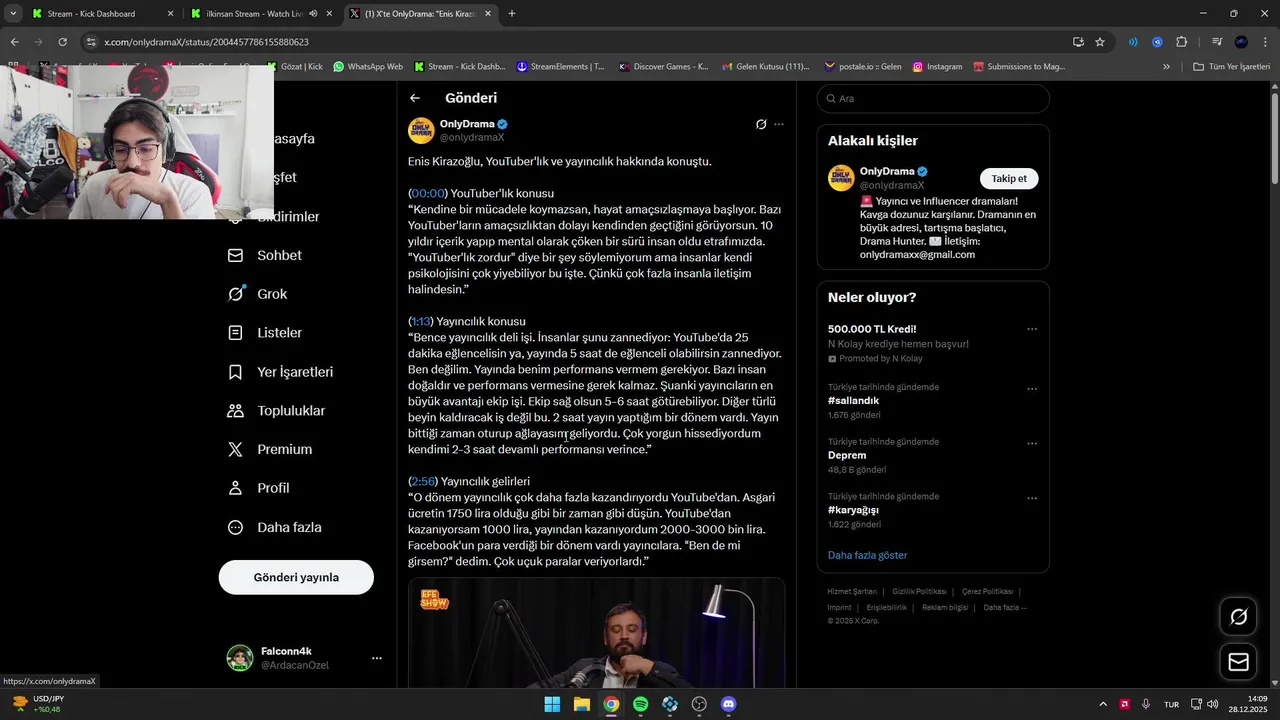
Task: Open OBS Studio from the taskbar
Action: coord(699,704)
